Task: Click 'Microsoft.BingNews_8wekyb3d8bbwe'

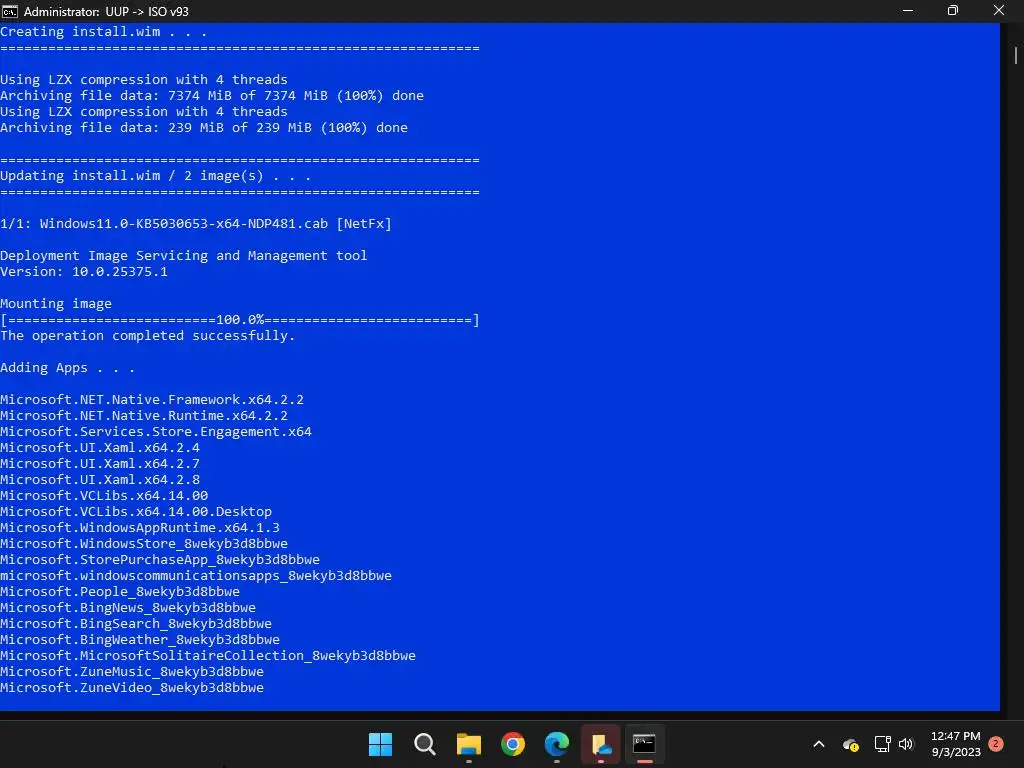Action: [128, 608]
